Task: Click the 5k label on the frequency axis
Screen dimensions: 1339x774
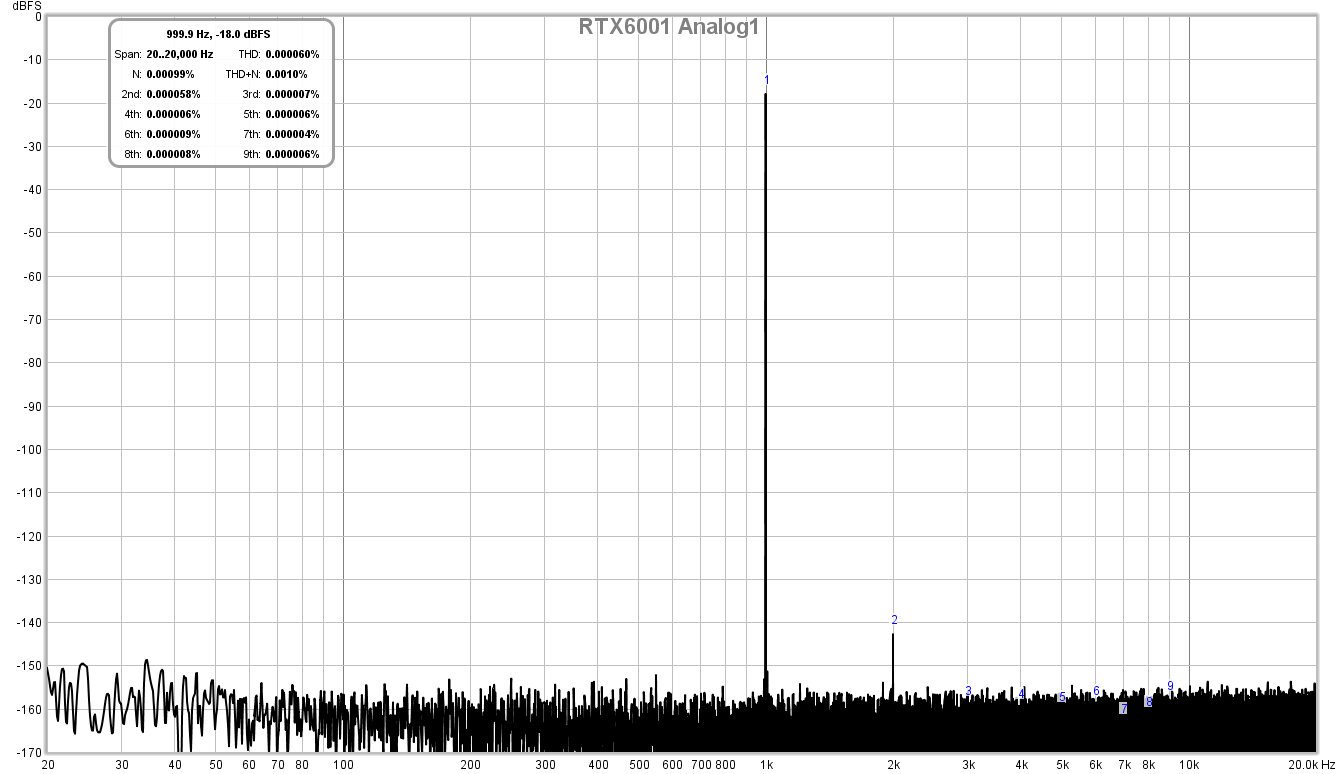Action: pos(1062,765)
